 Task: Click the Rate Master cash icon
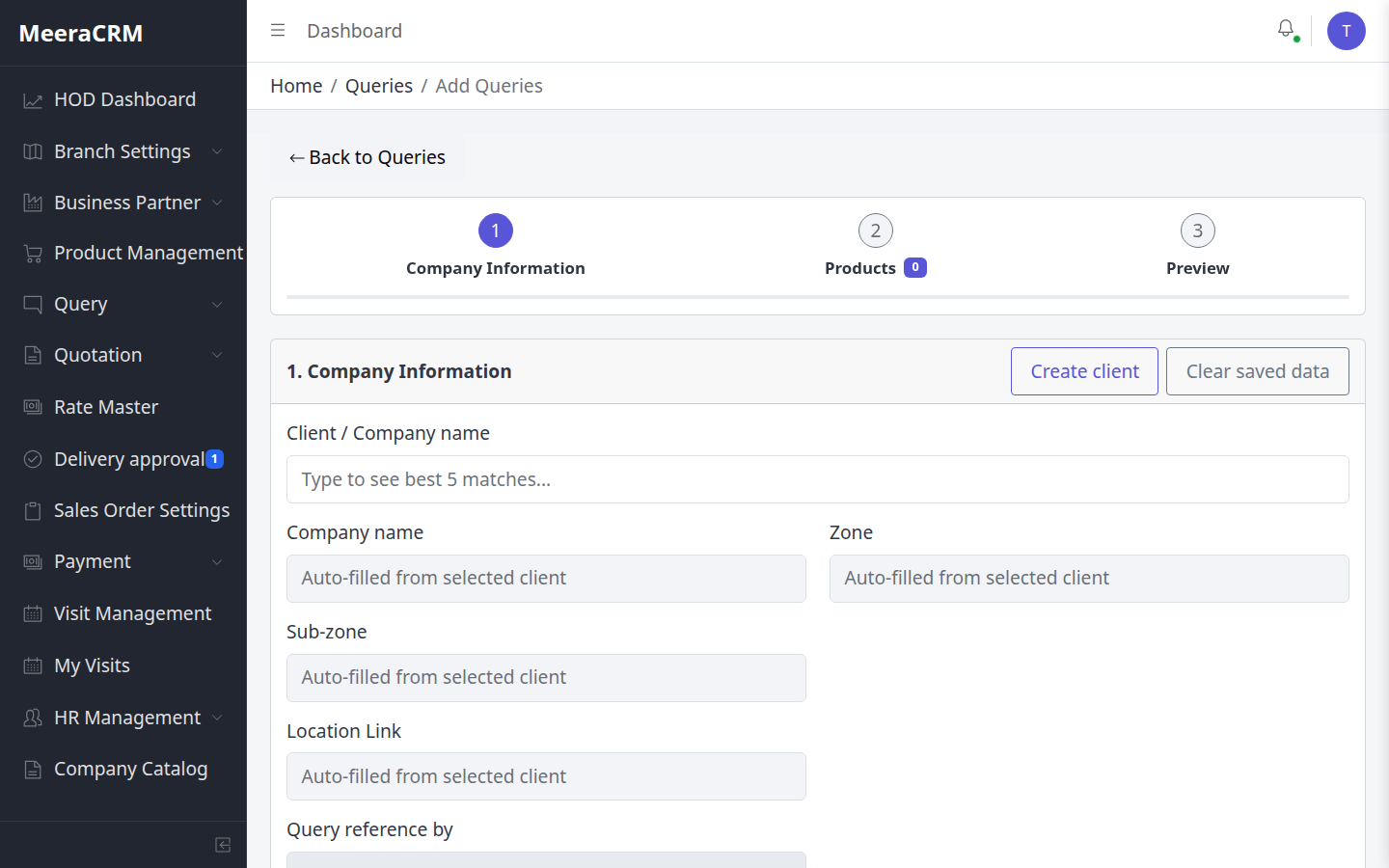33,407
